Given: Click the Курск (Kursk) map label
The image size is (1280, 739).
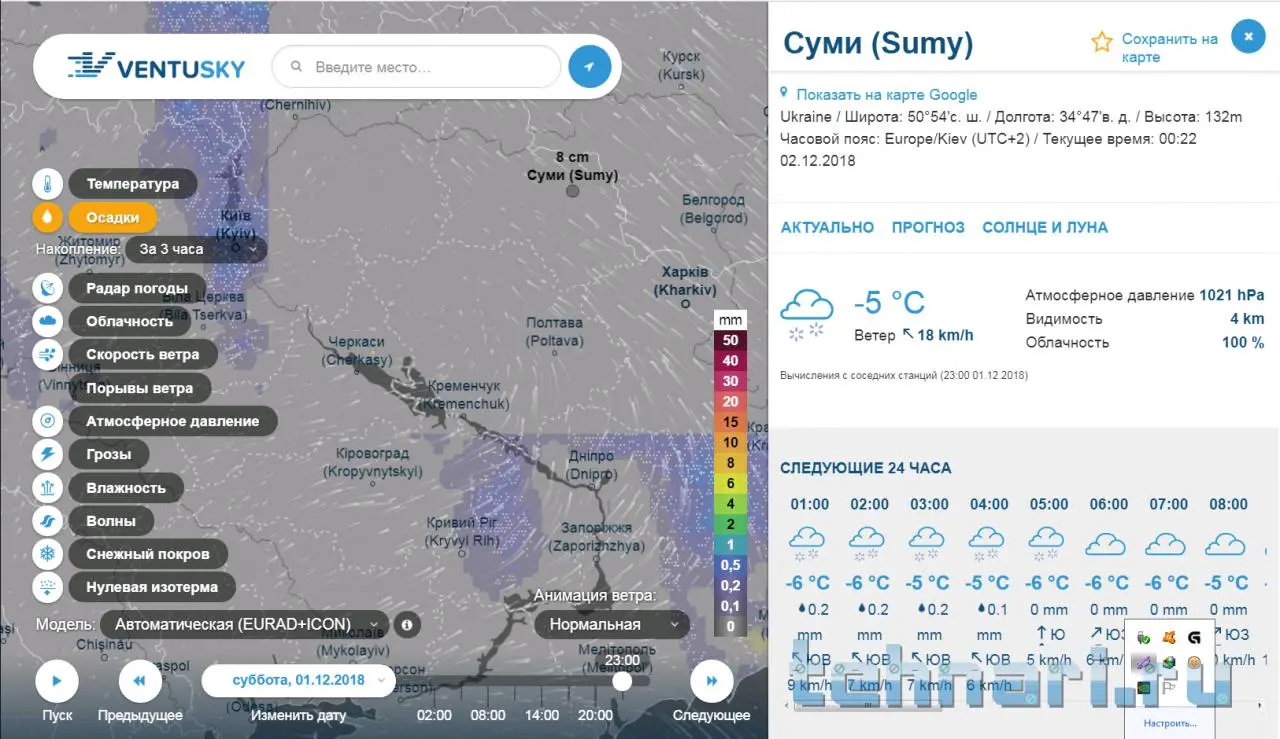Looking at the screenshot, I should tap(682, 66).
